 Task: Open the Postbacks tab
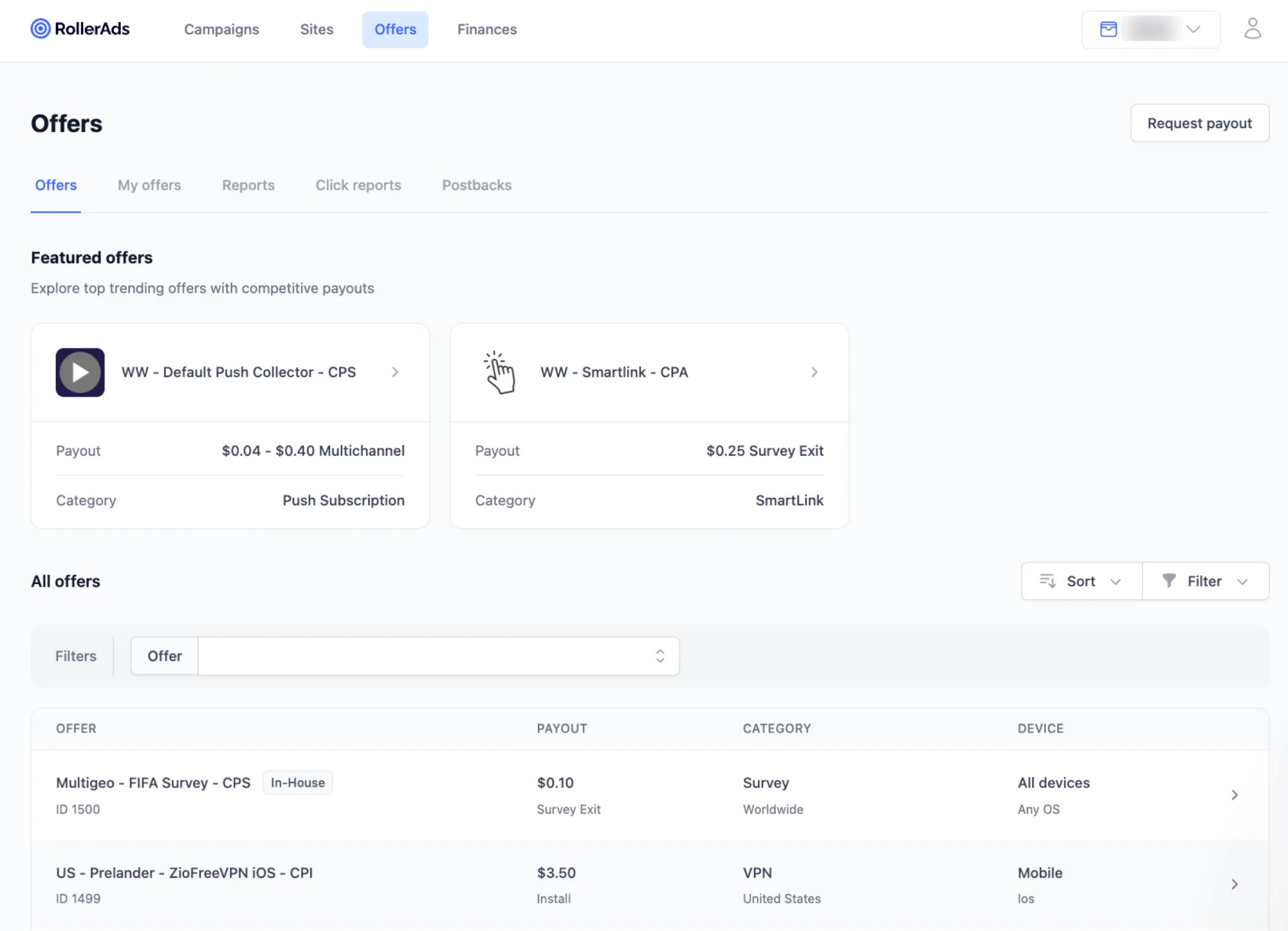tap(477, 185)
